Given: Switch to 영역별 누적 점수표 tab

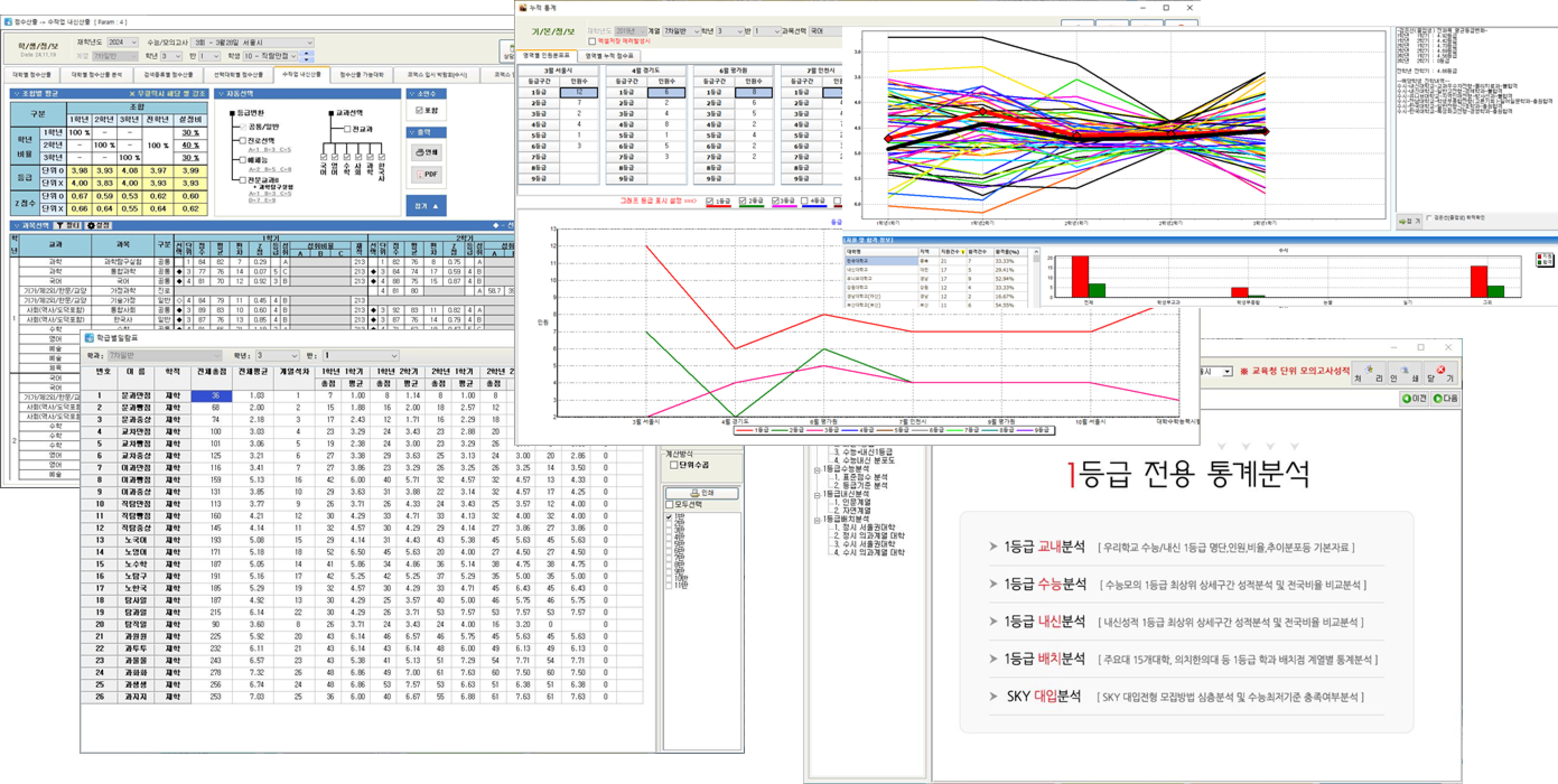Looking at the screenshot, I should (609, 56).
